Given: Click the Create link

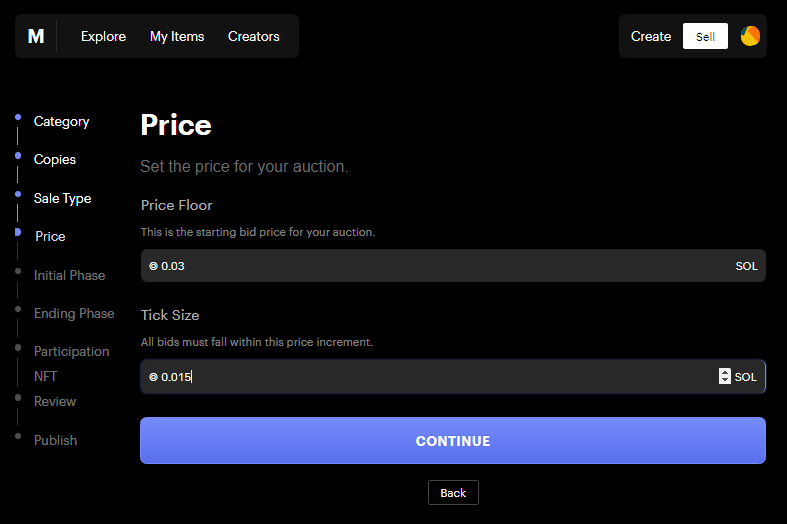Looking at the screenshot, I should click(x=651, y=36).
